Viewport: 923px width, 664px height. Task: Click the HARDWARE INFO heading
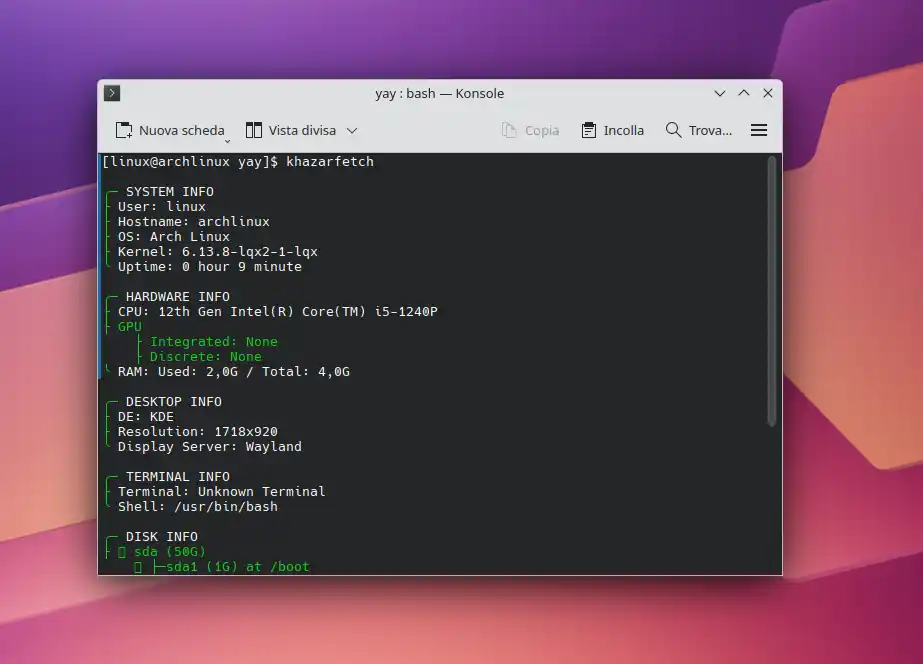178,297
